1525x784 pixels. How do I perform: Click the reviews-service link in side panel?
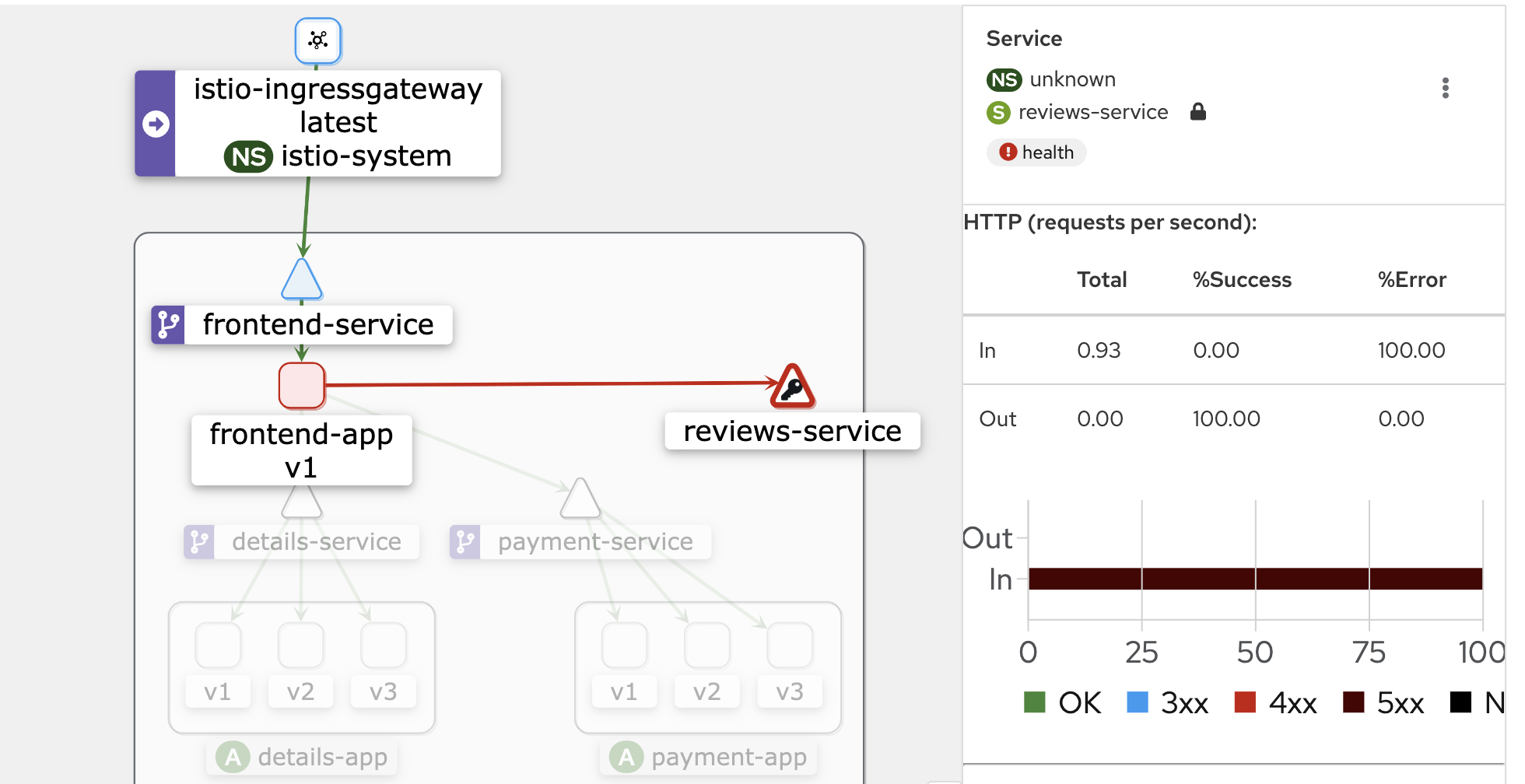click(1093, 113)
